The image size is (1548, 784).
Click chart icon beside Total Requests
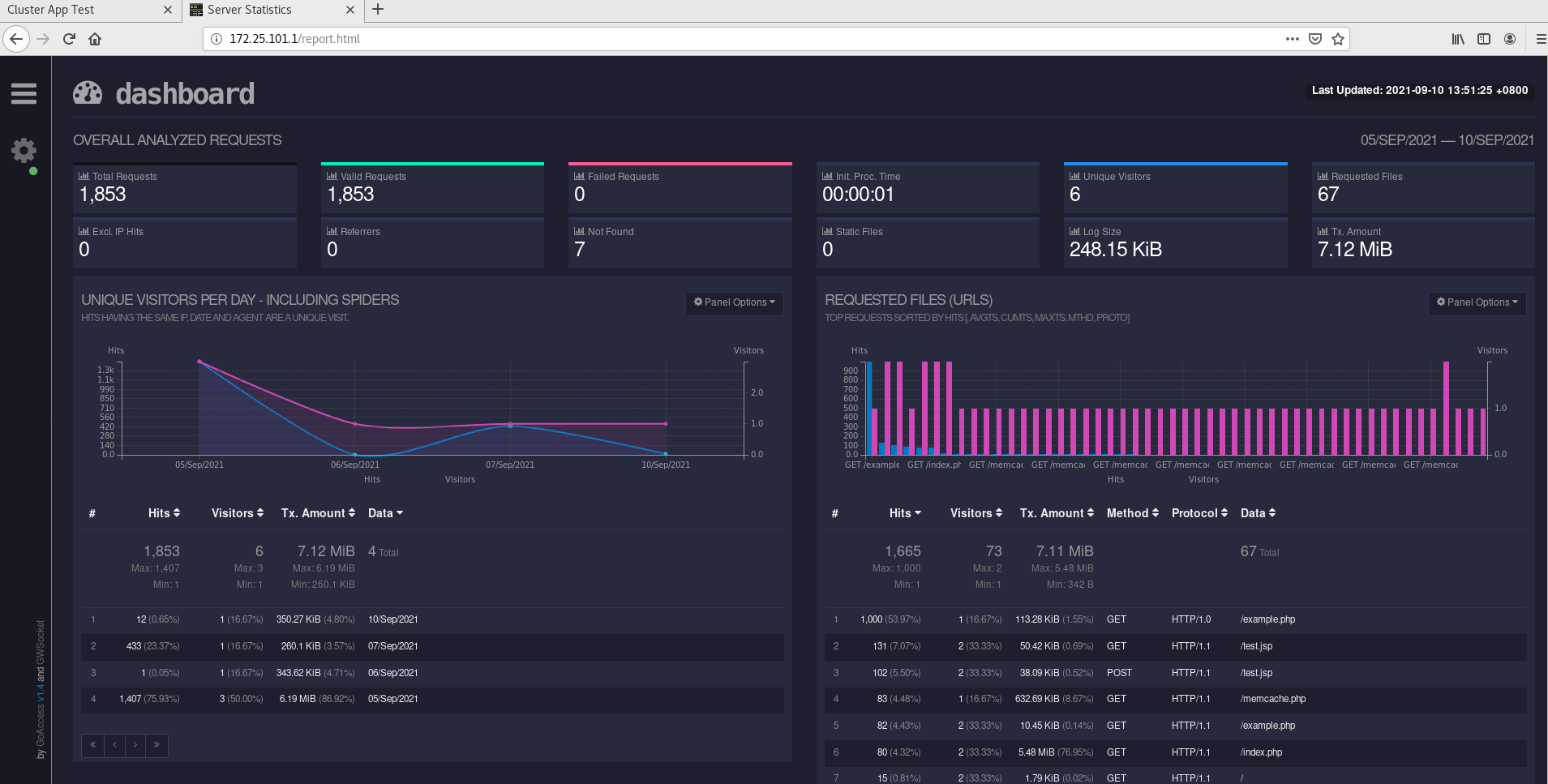pos(84,176)
